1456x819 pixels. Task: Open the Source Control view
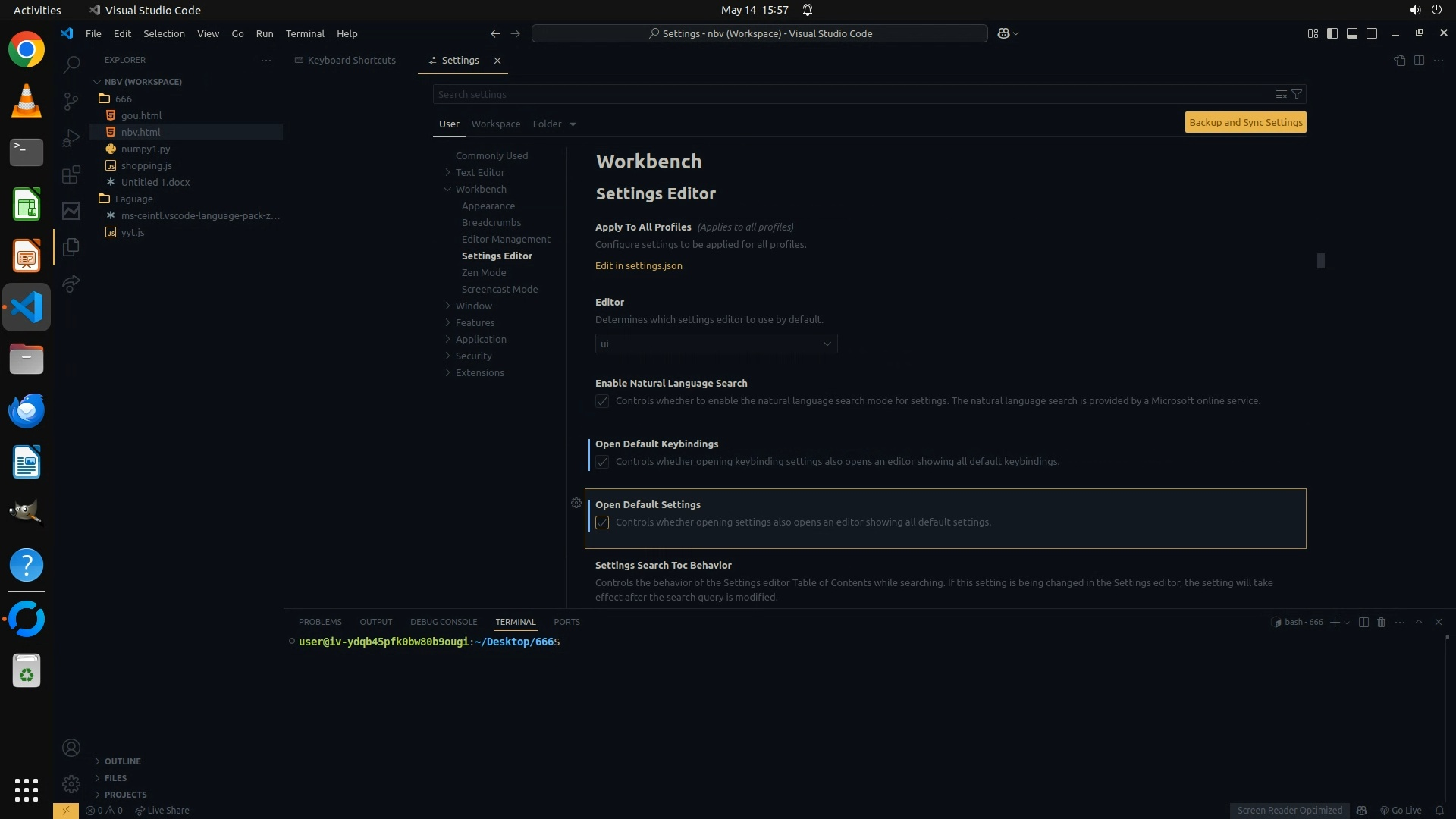(x=71, y=101)
